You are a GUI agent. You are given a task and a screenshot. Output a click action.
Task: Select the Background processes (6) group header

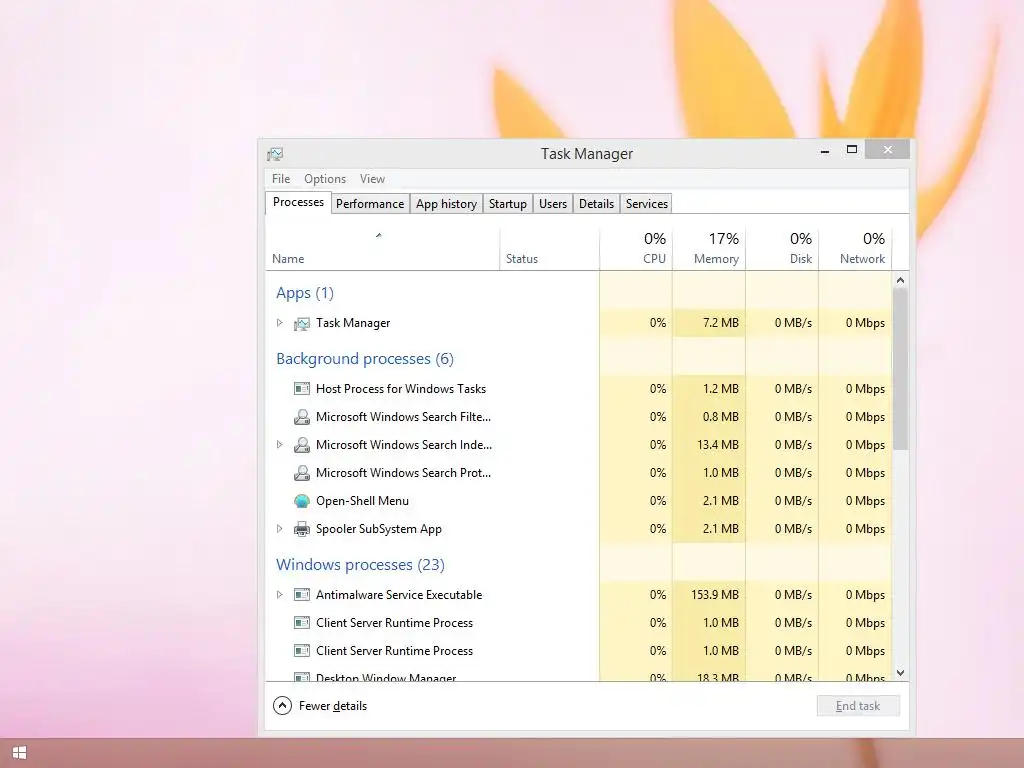coord(365,359)
